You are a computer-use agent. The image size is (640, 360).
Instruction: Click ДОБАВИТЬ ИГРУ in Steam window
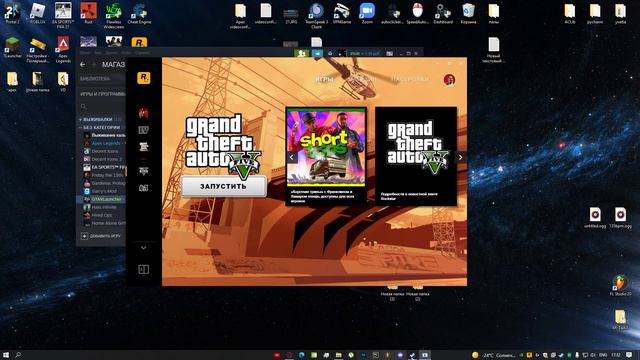coord(101,236)
